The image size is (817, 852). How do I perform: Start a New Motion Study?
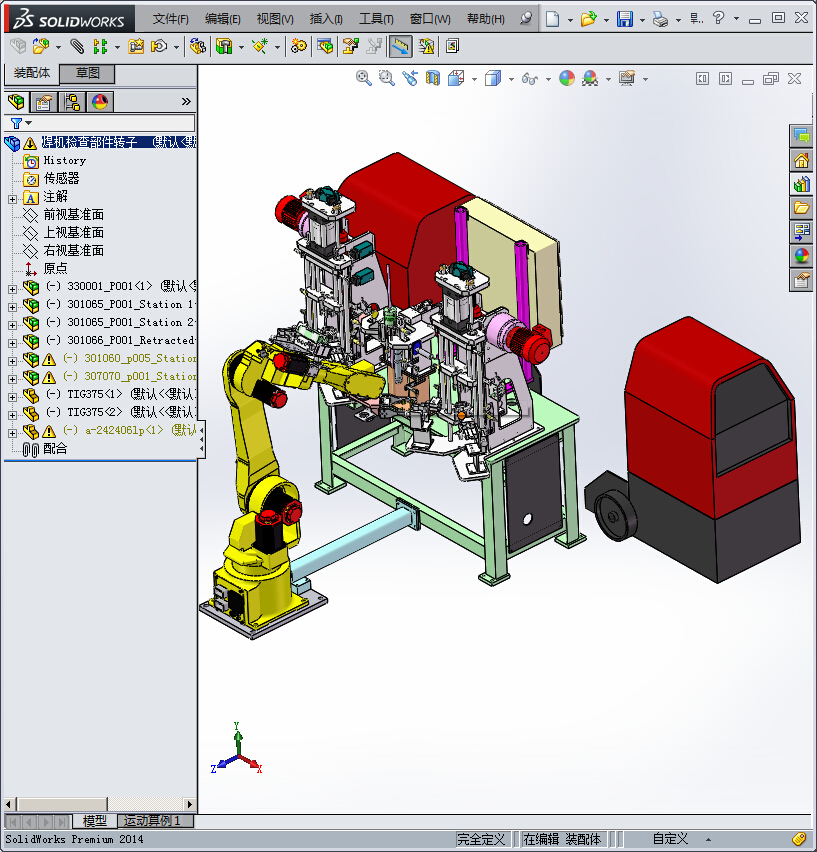(299, 47)
